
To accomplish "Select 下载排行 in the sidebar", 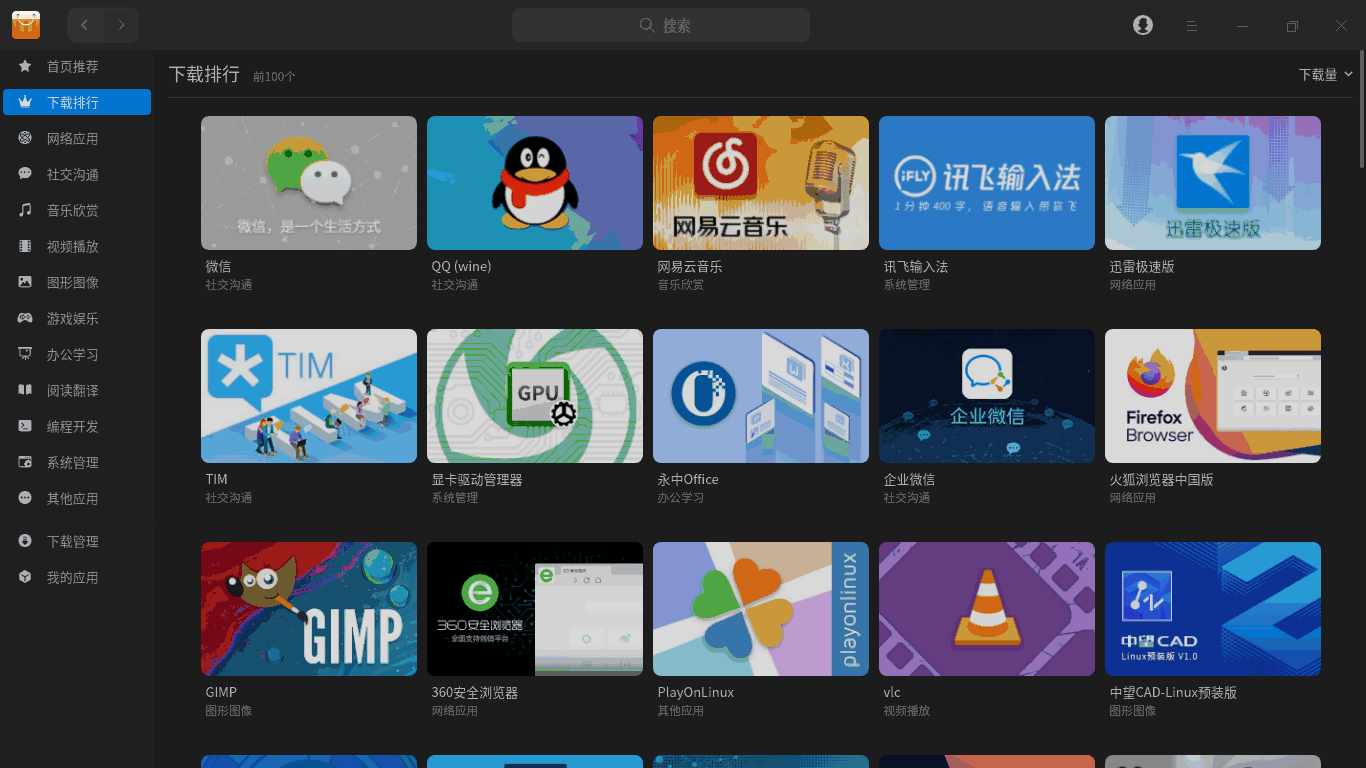I will click(x=77, y=102).
